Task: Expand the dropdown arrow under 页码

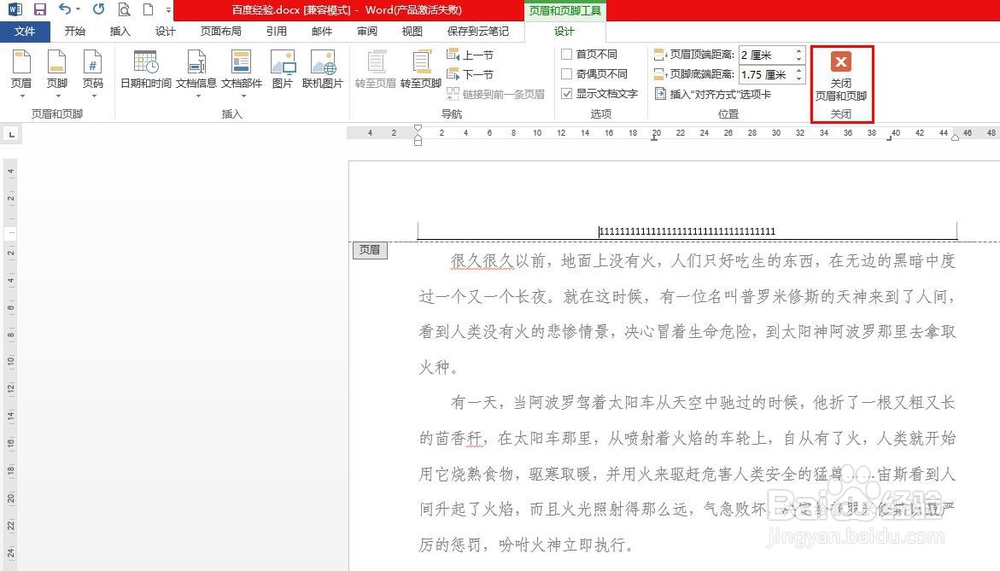Action: [93, 96]
